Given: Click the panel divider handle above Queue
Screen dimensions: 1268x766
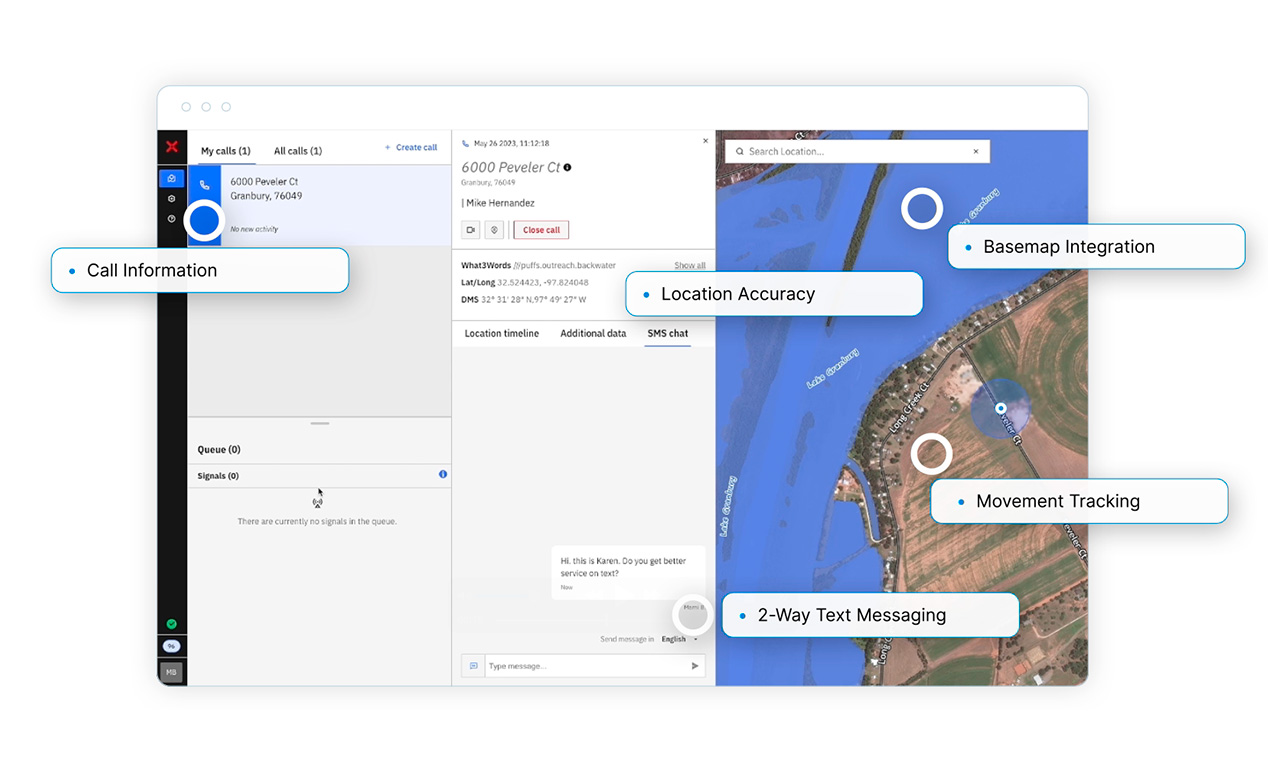Looking at the screenshot, I should click(320, 424).
